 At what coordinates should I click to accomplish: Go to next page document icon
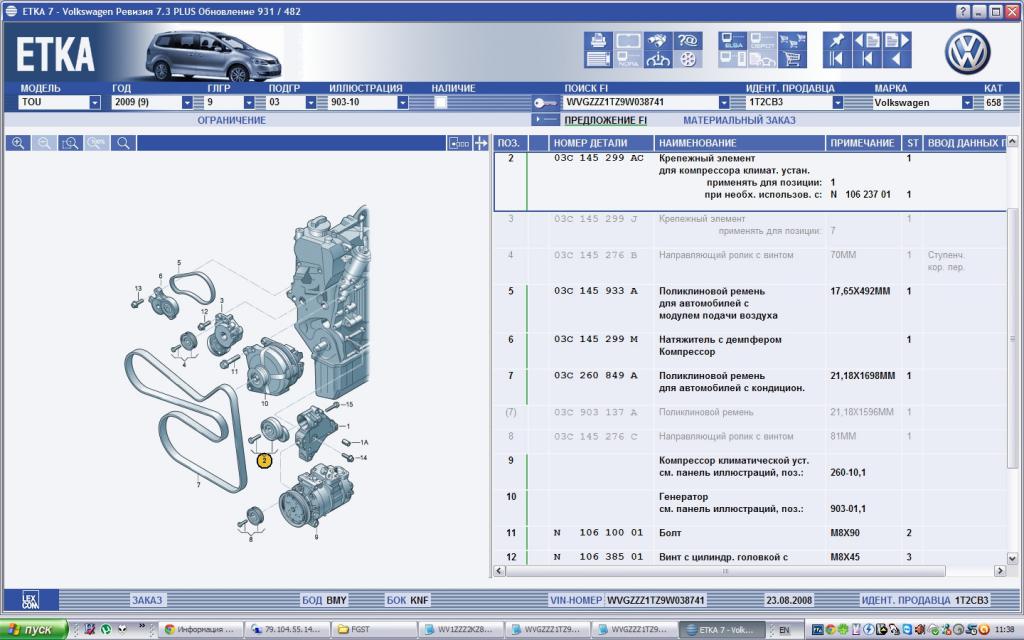tap(897, 40)
